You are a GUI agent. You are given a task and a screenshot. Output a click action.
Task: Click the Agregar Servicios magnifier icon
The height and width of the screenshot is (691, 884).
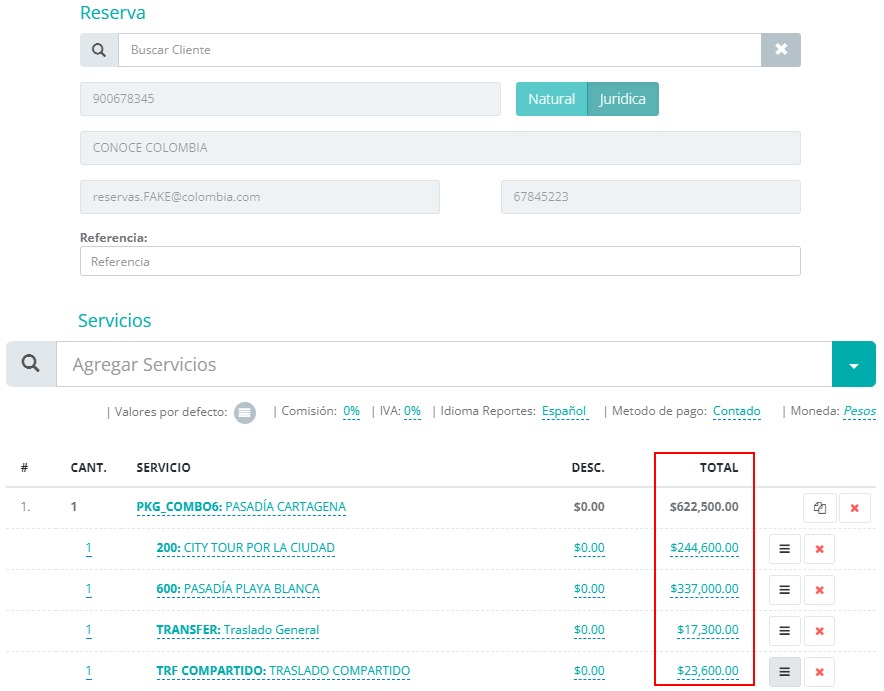[31, 364]
